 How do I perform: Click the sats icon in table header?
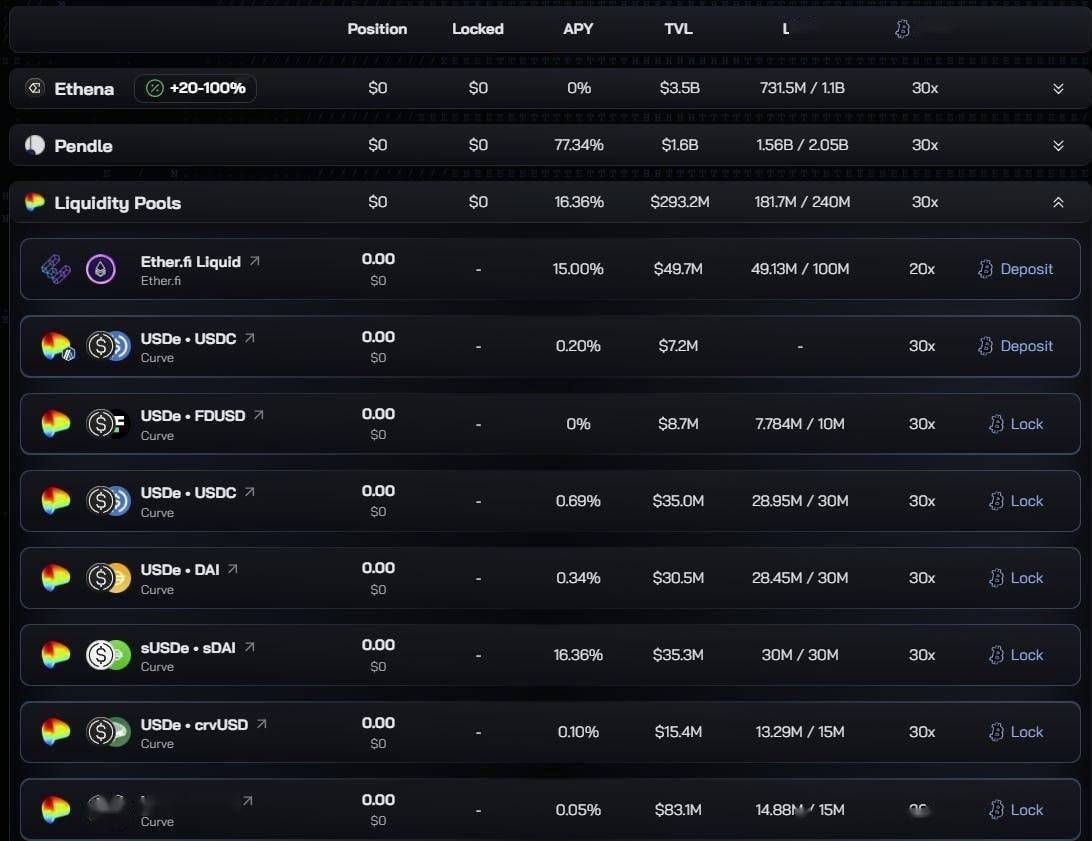point(903,29)
